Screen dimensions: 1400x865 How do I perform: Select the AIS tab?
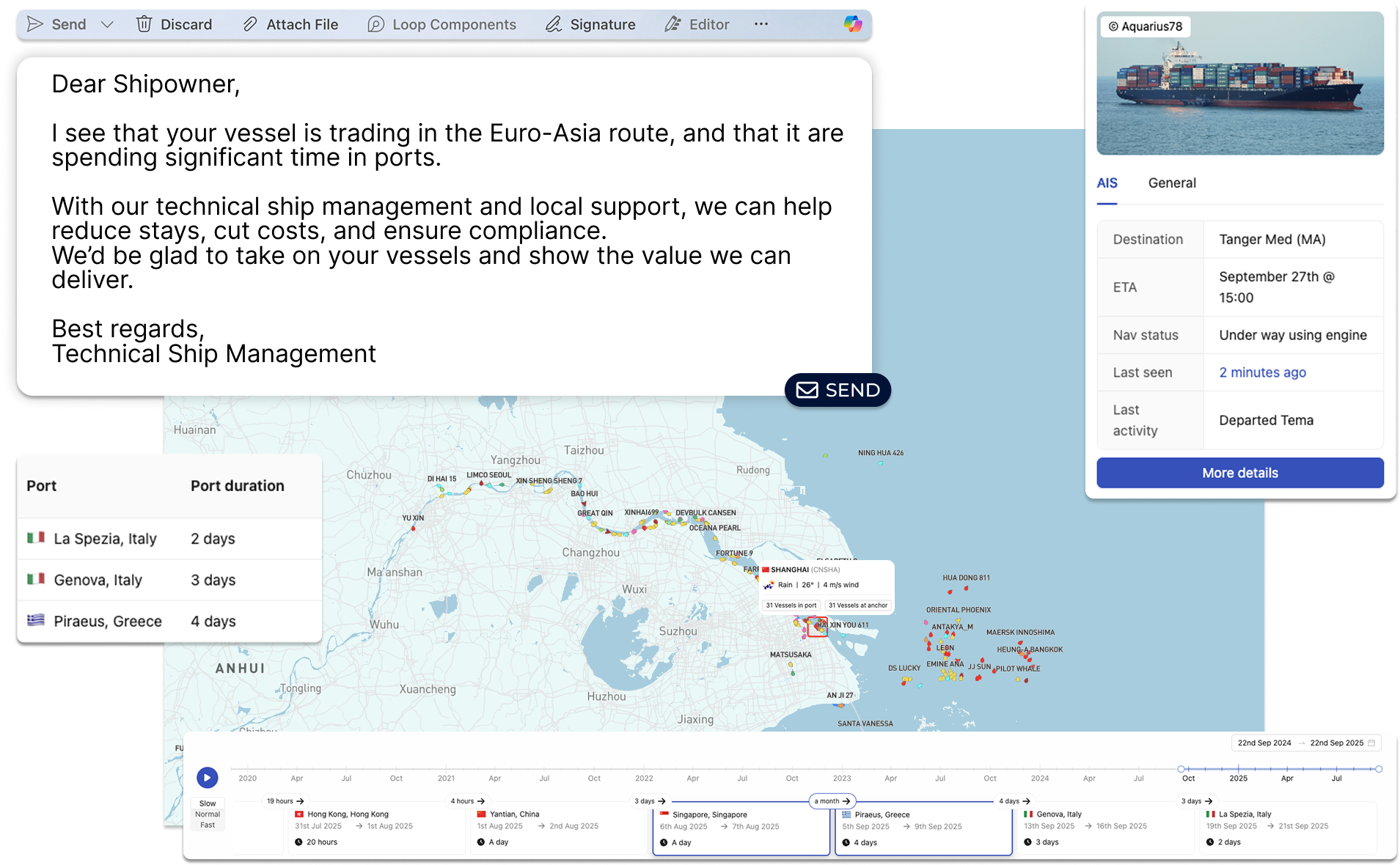tap(1107, 183)
